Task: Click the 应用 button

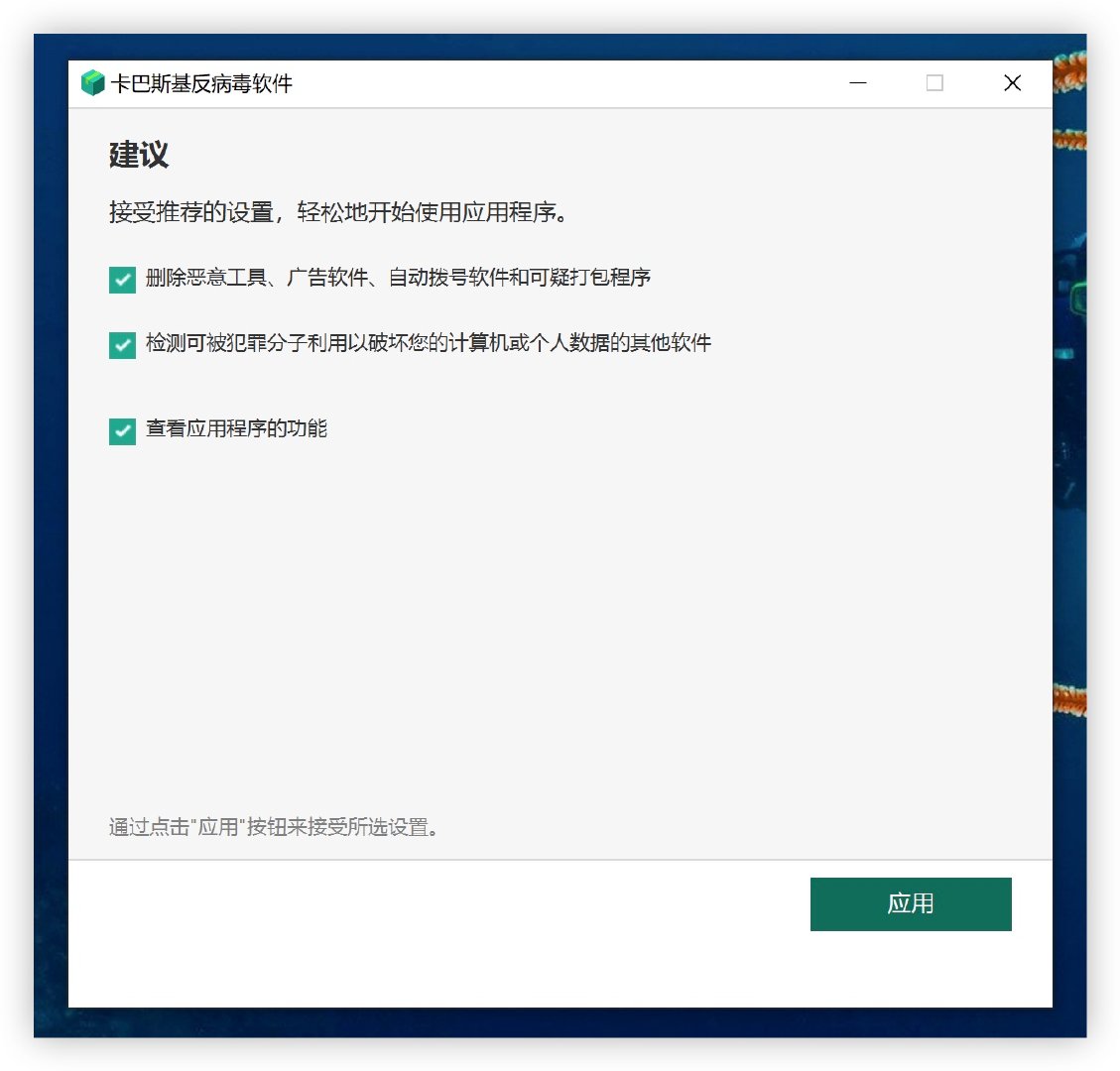Action: pyautogui.click(x=910, y=904)
